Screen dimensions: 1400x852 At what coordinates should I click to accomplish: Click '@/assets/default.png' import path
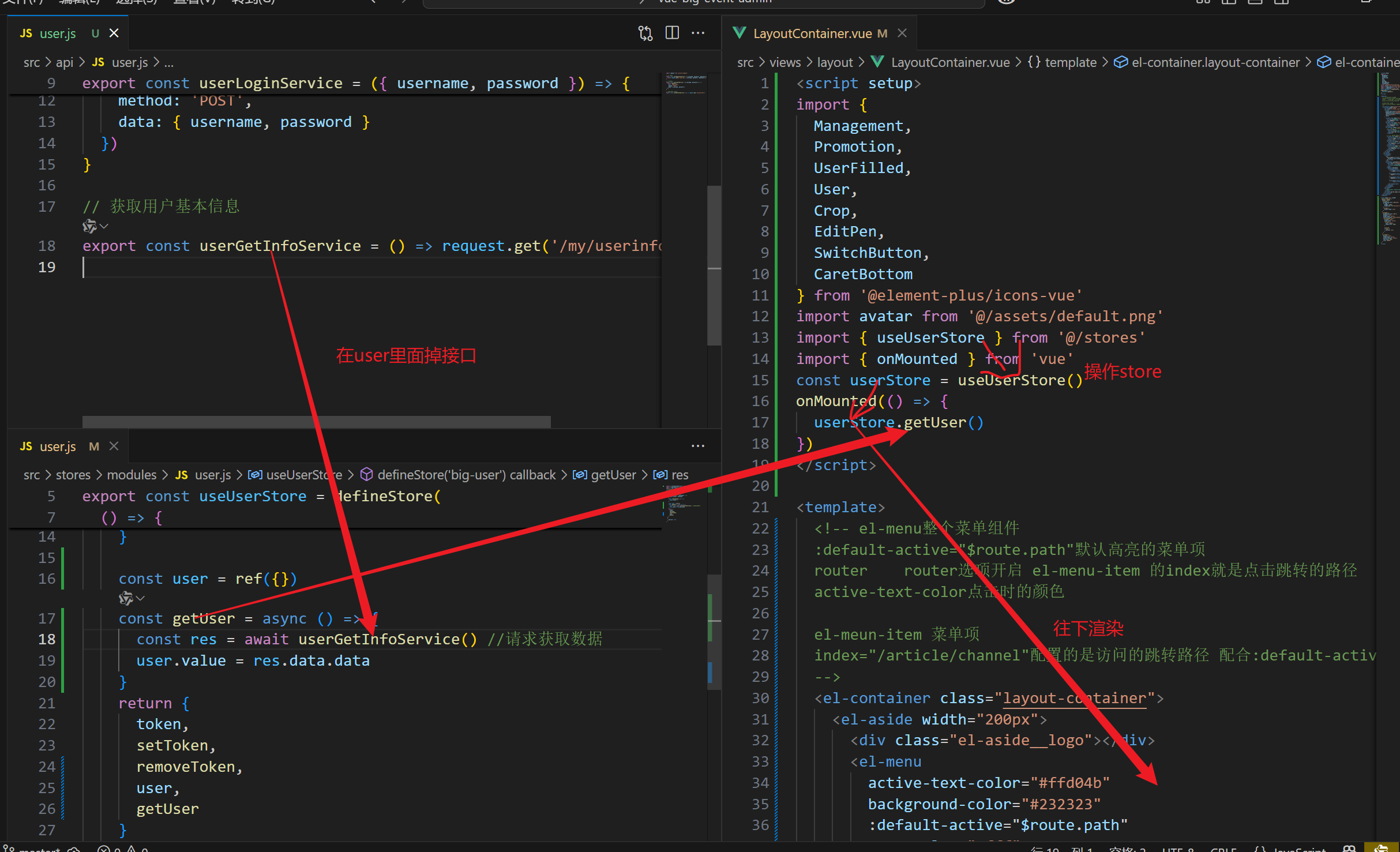[1065, 316]
